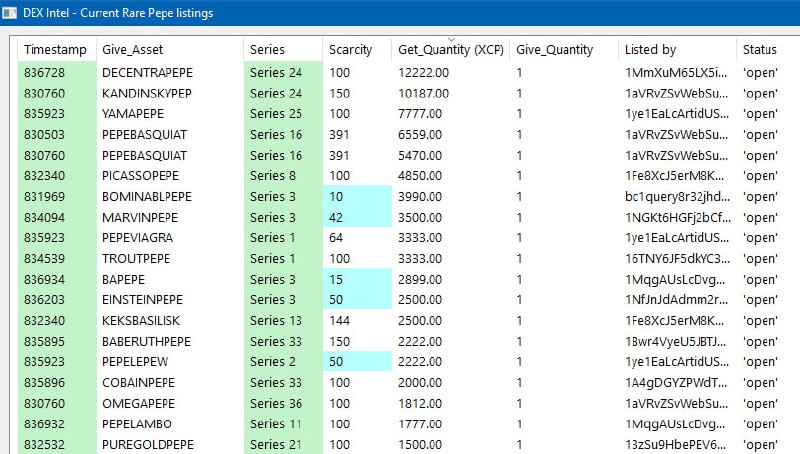
Task: Click lister address 16TNY6JF5dkYC3...
Action: 677,259
